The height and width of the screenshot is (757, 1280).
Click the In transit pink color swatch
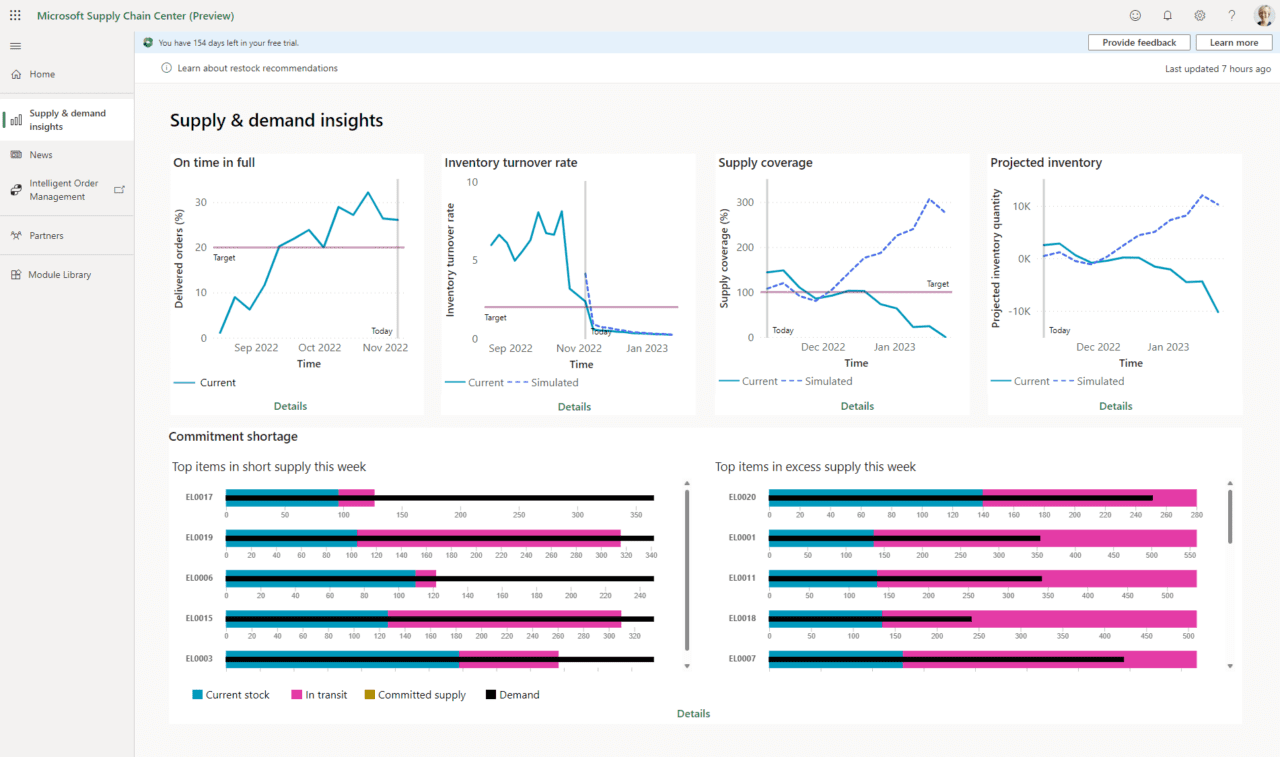tap(295, 694)
